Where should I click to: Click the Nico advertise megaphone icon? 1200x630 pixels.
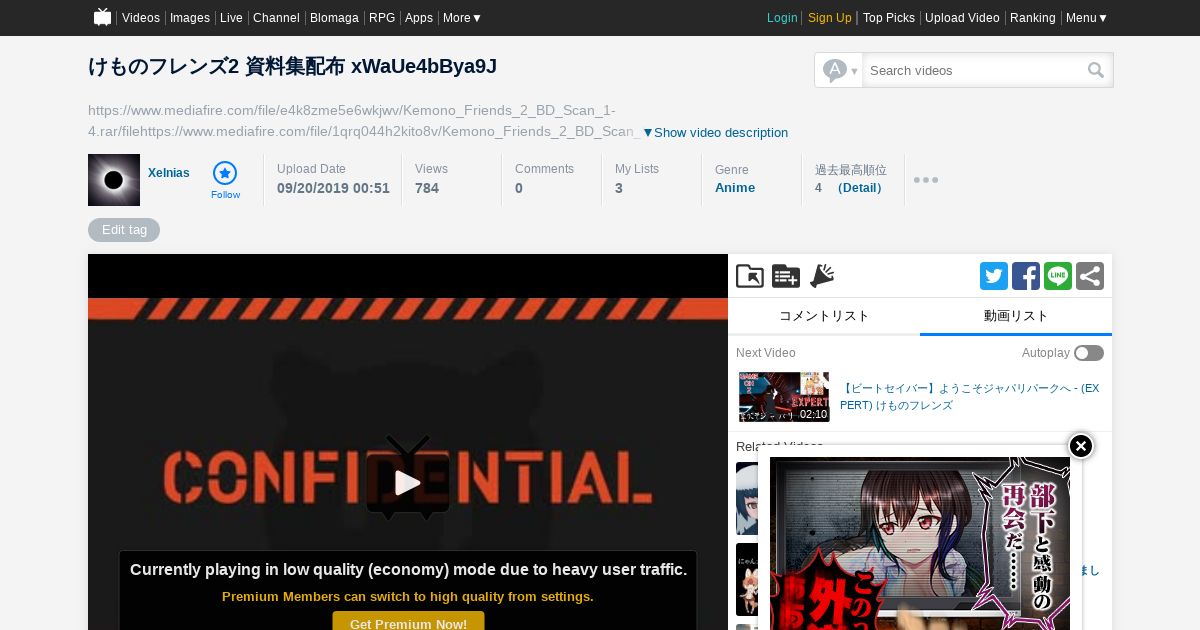[822, 276]
